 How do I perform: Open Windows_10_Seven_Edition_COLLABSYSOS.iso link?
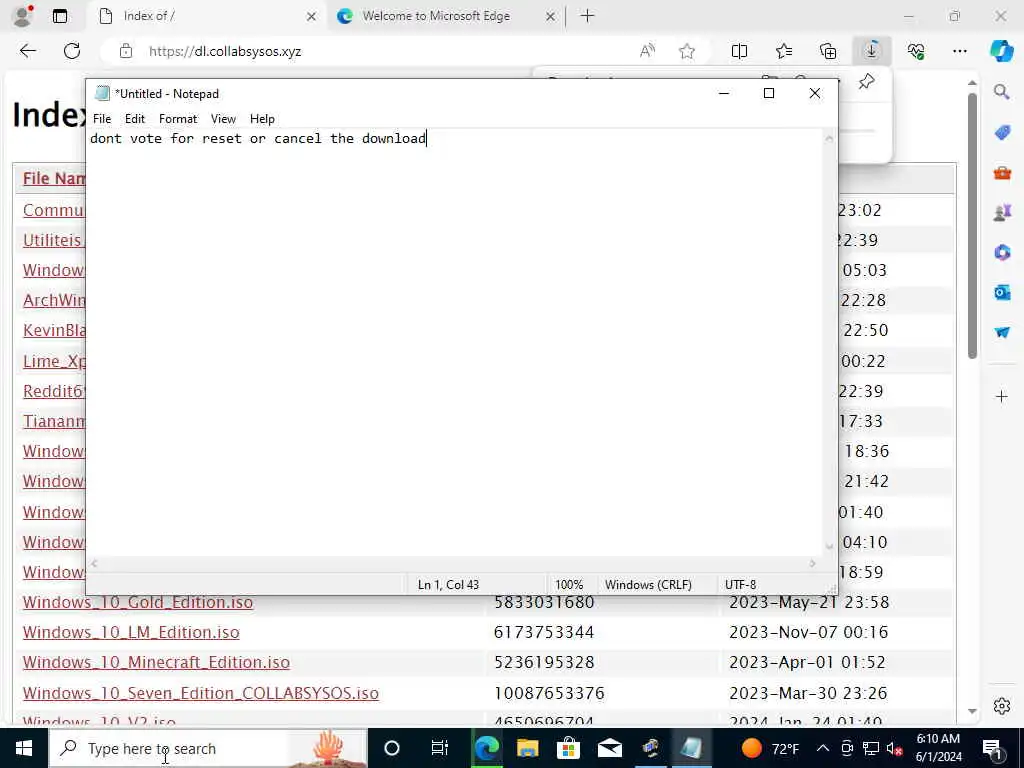coord(200,693)
